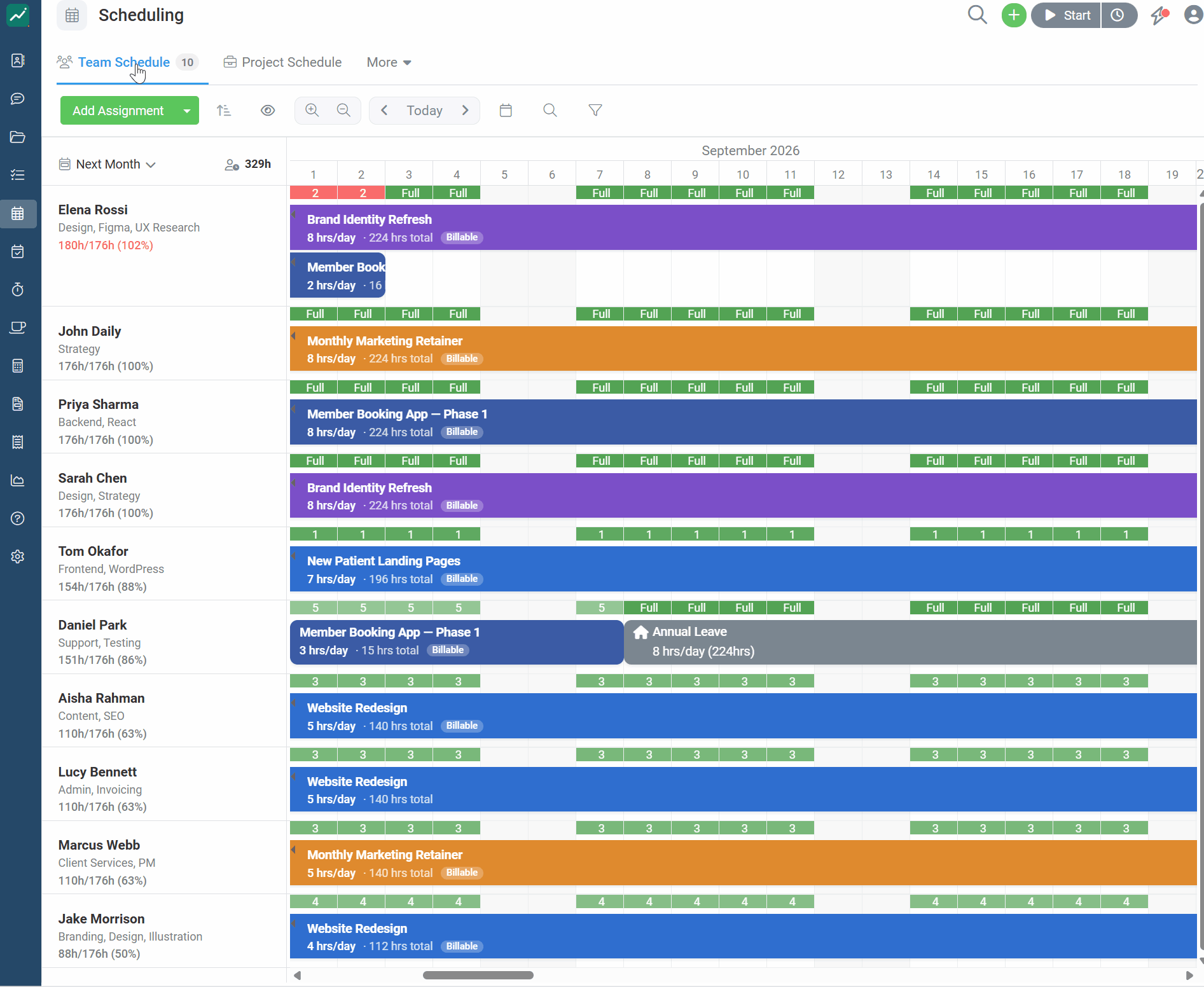Image resolution: width=1204 pixels, height=987 pixels.
Task: Open the notifications lightning bolt icon
Action: [1159, 15]
